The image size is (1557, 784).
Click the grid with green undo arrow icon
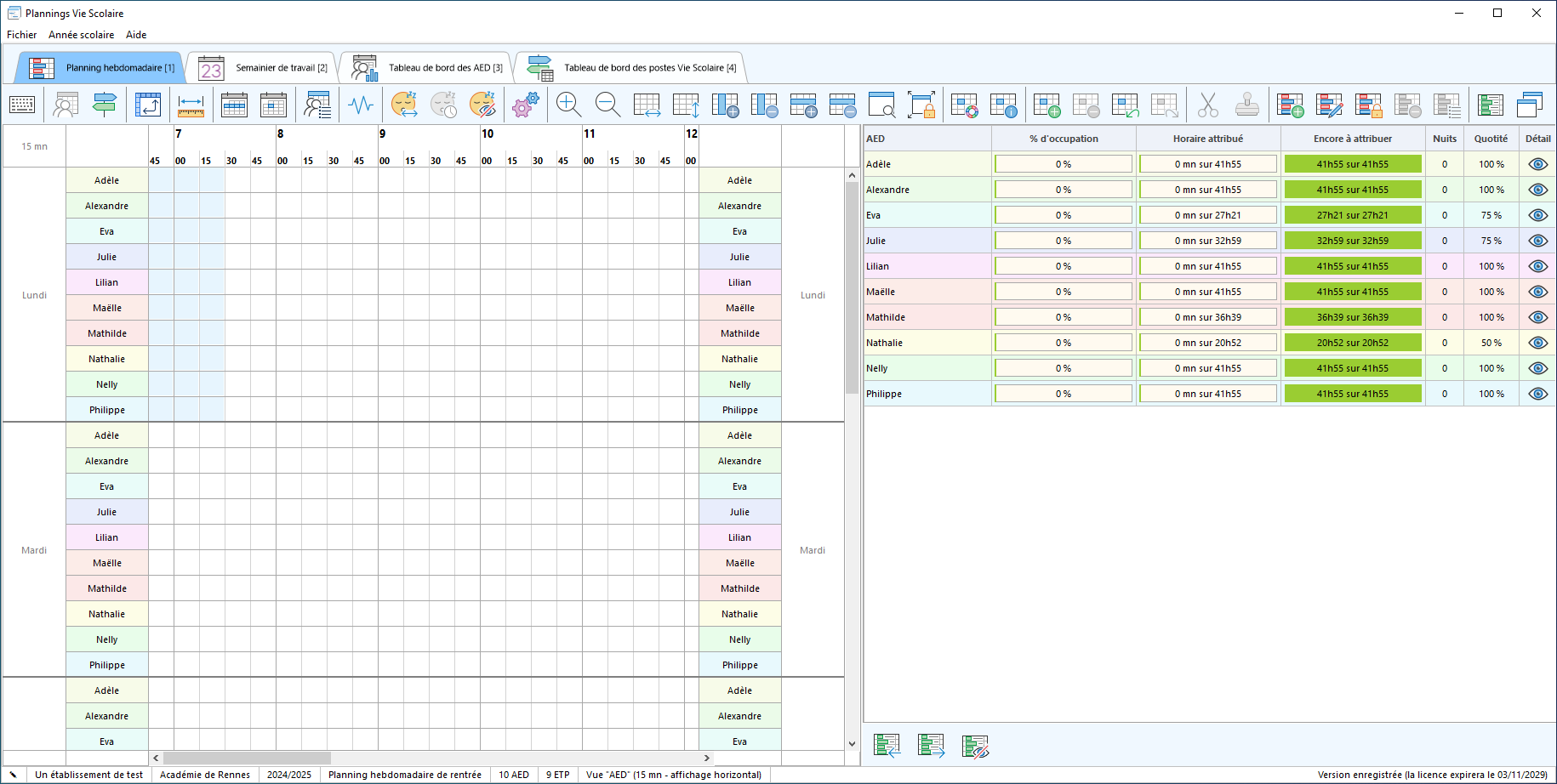1125,105
